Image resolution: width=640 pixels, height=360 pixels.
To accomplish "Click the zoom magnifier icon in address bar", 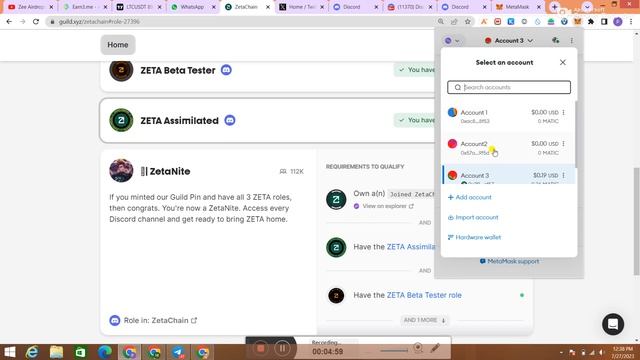I will coord(441,22).
